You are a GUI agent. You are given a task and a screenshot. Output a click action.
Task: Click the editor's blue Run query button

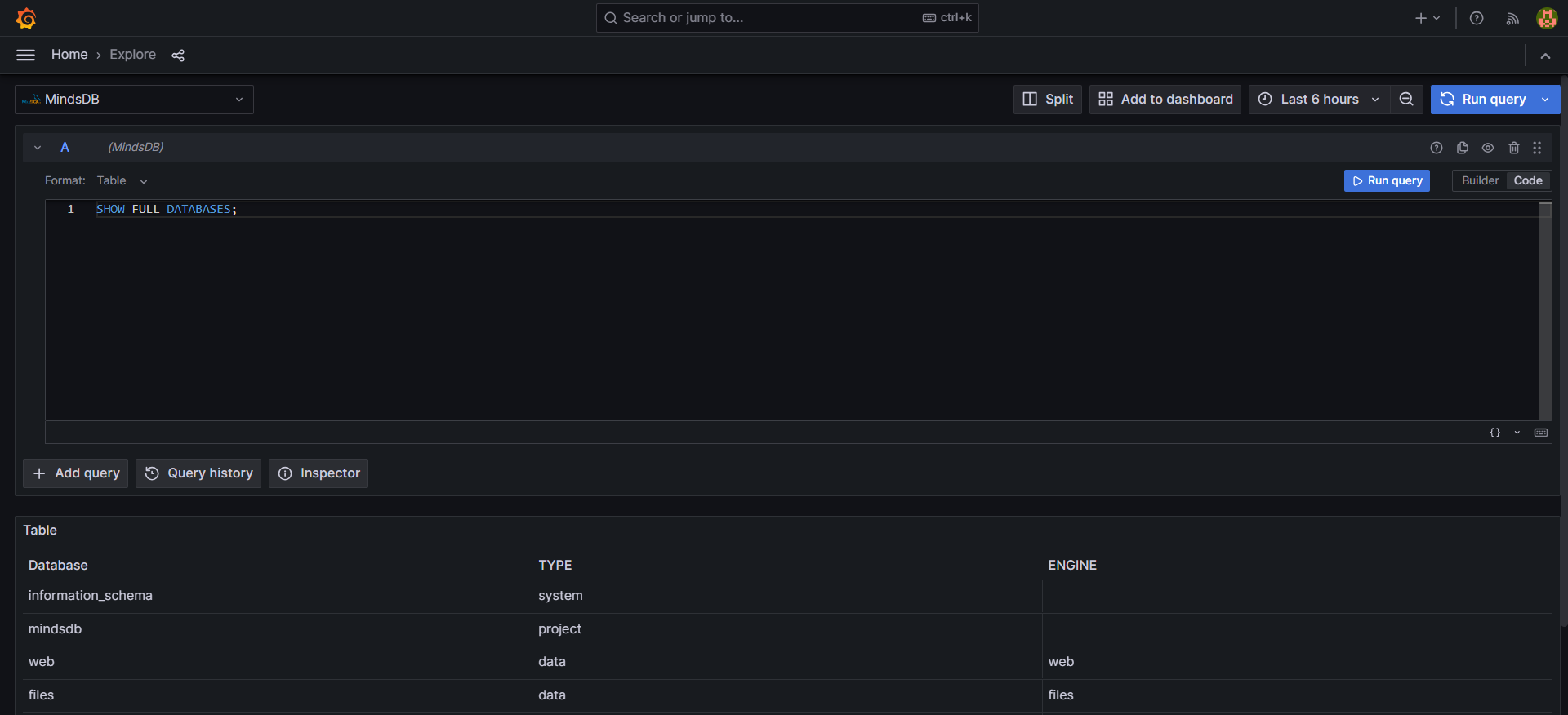pos(1387,180)
